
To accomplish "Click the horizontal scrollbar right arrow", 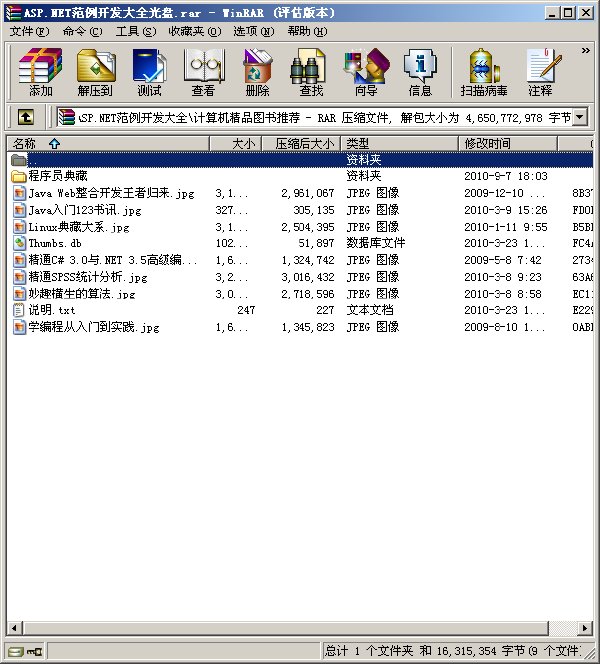I will [585, 628].
